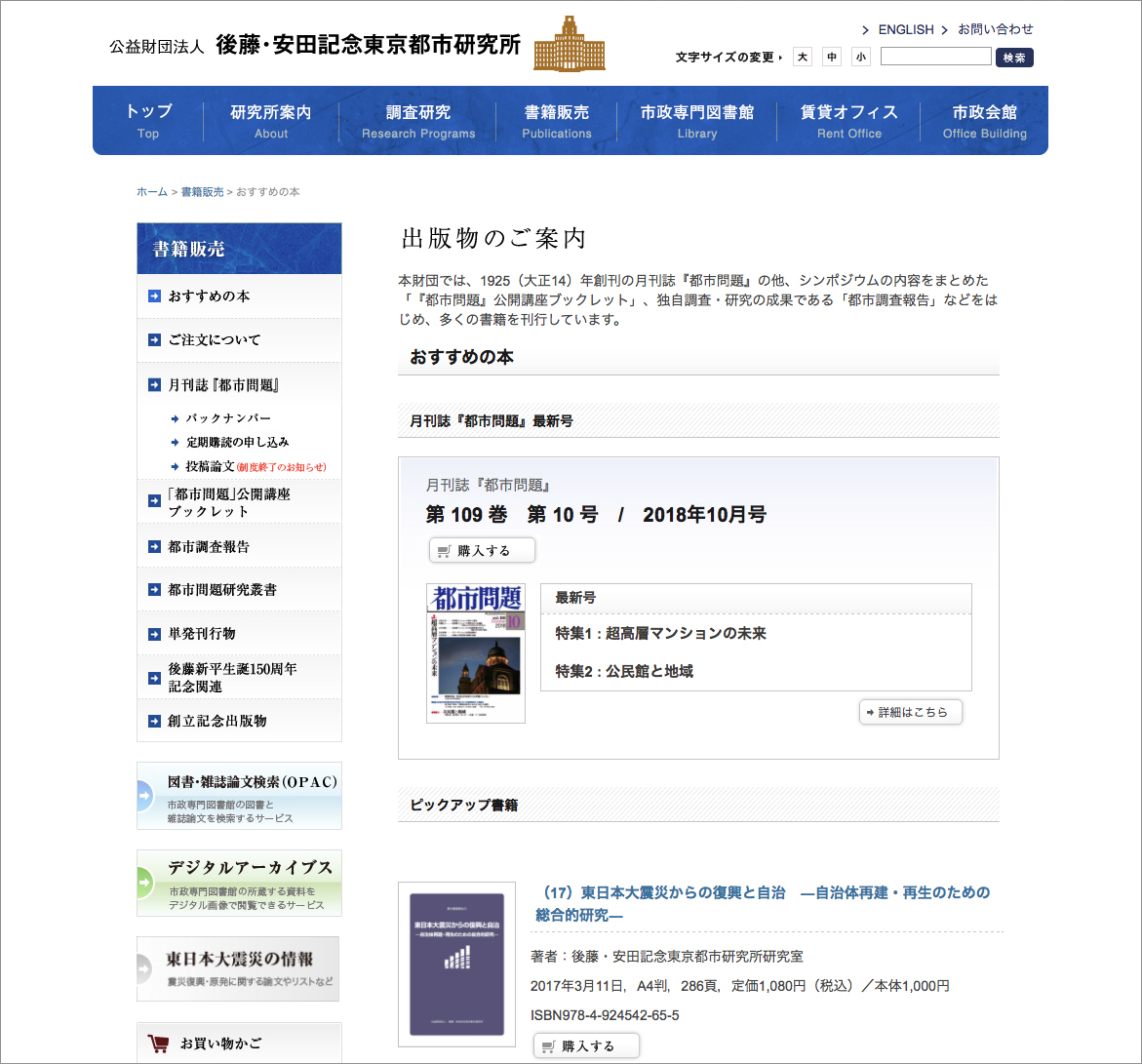This screenshot has height=1064, width=1142.
Task: Set text size to 小 (small)
Action: pos(860,58)
